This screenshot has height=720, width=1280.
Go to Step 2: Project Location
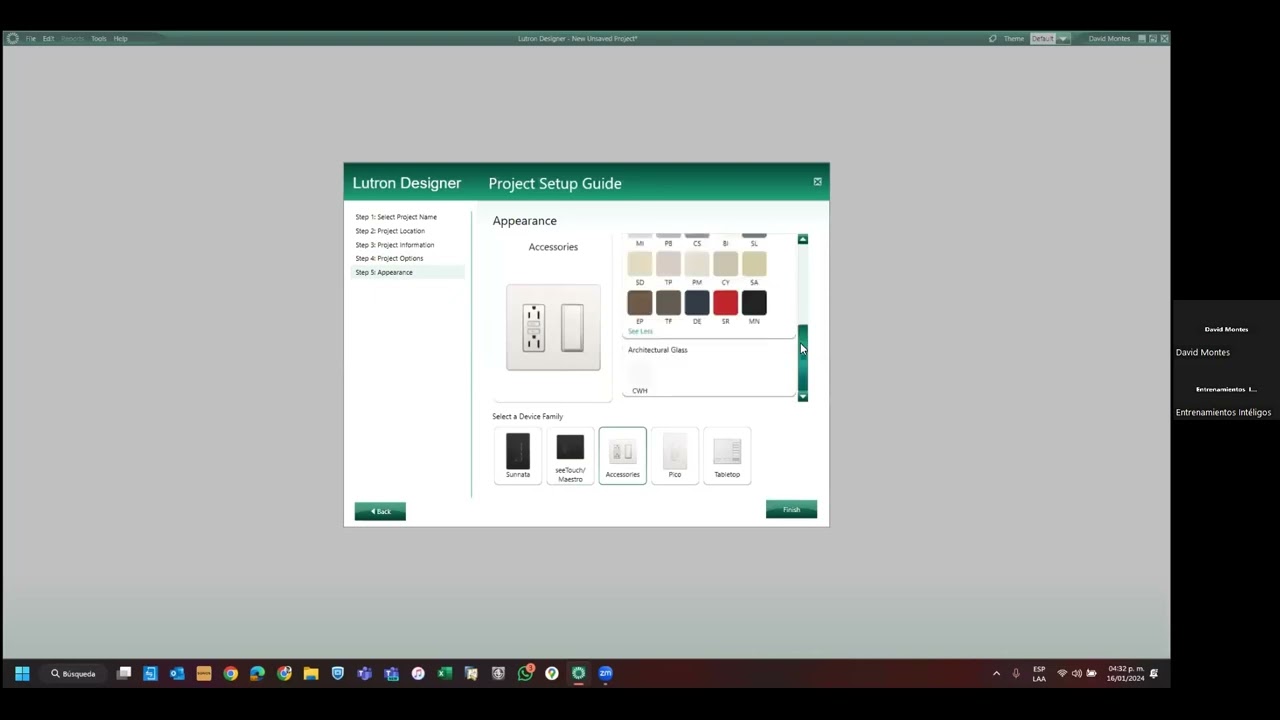(x=390, y=231)
